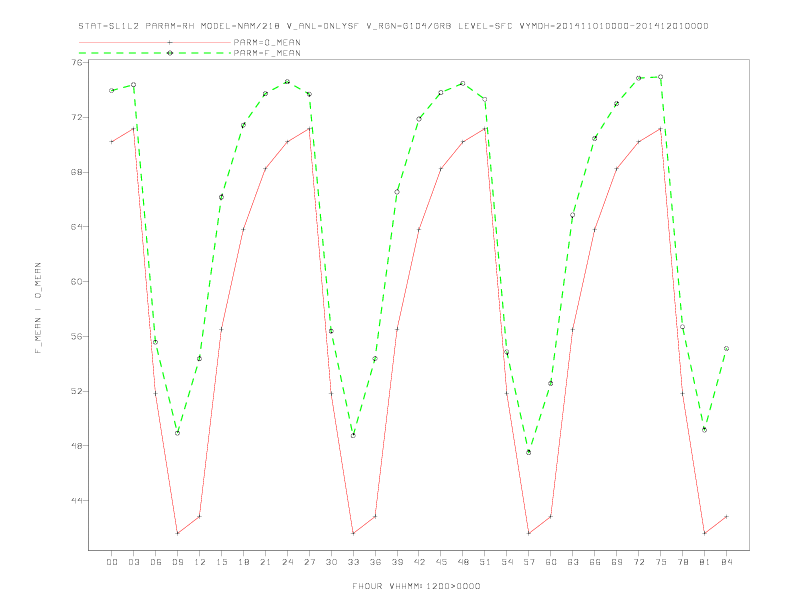The width and height of the screenshot is (792, 612).
Task: Click the x-axis forecast hour label 60
Action: point(551,562)
